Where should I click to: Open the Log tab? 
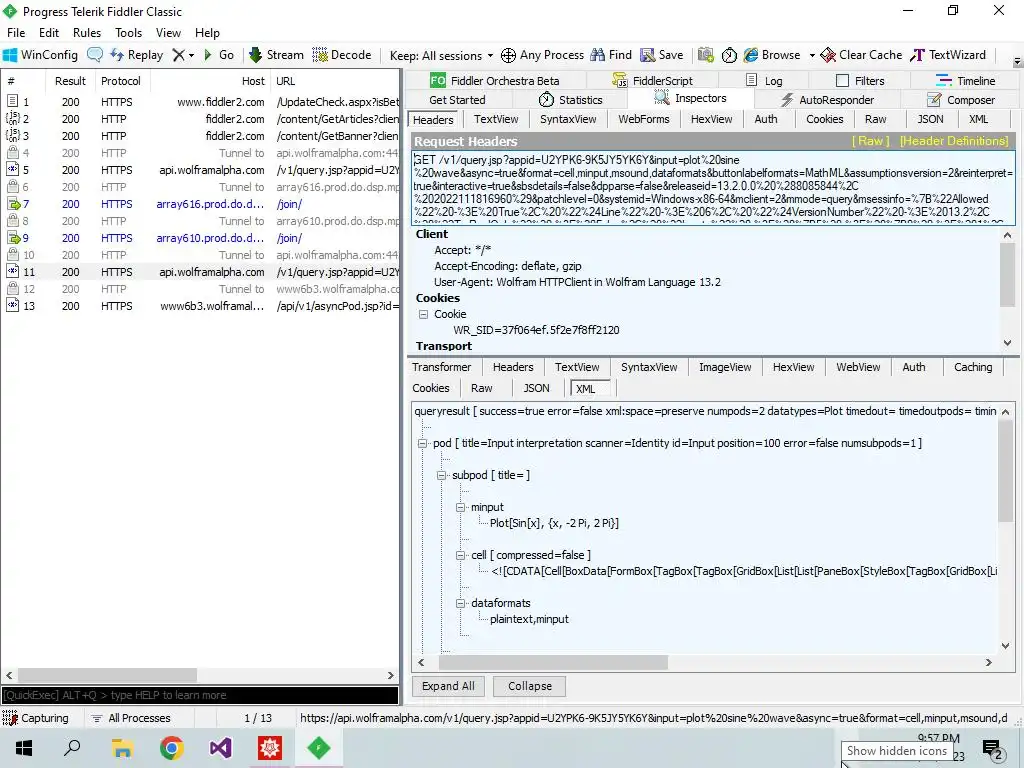pyautogui.click(x=763, y=80)
